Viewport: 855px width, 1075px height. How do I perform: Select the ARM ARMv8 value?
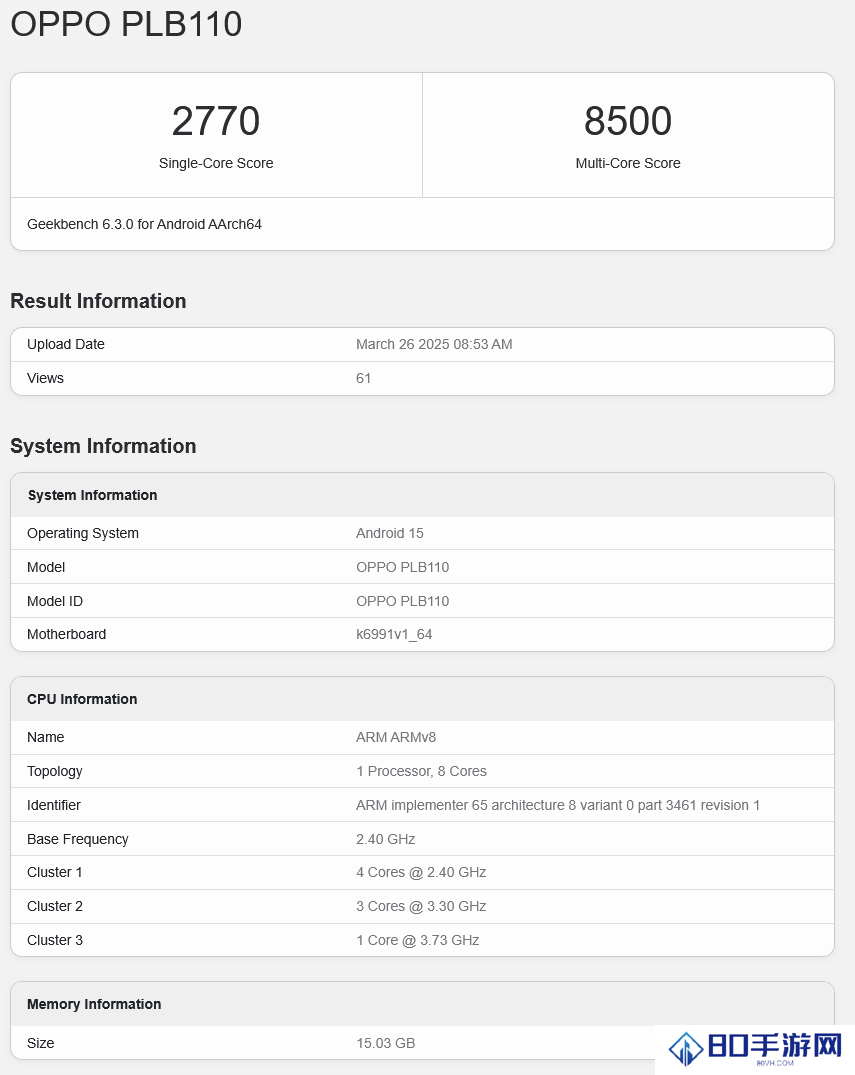(x=396, y=737)
